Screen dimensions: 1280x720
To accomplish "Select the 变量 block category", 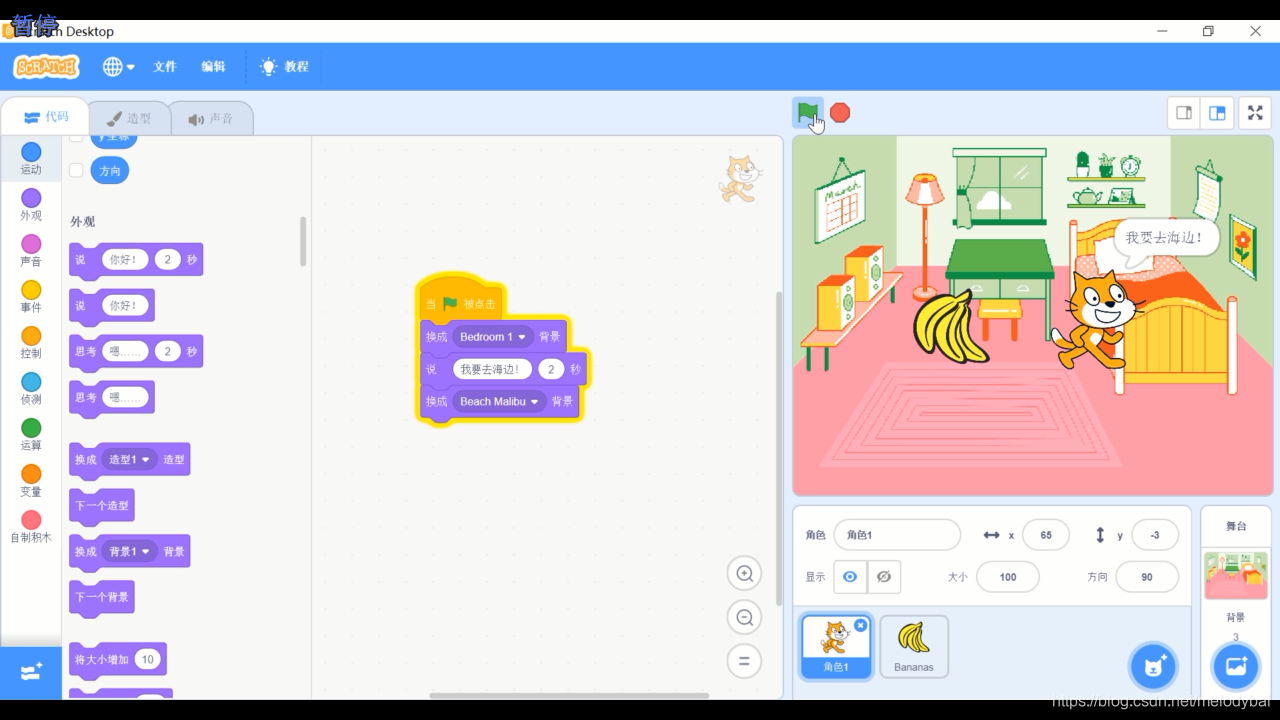I will 31,481.
